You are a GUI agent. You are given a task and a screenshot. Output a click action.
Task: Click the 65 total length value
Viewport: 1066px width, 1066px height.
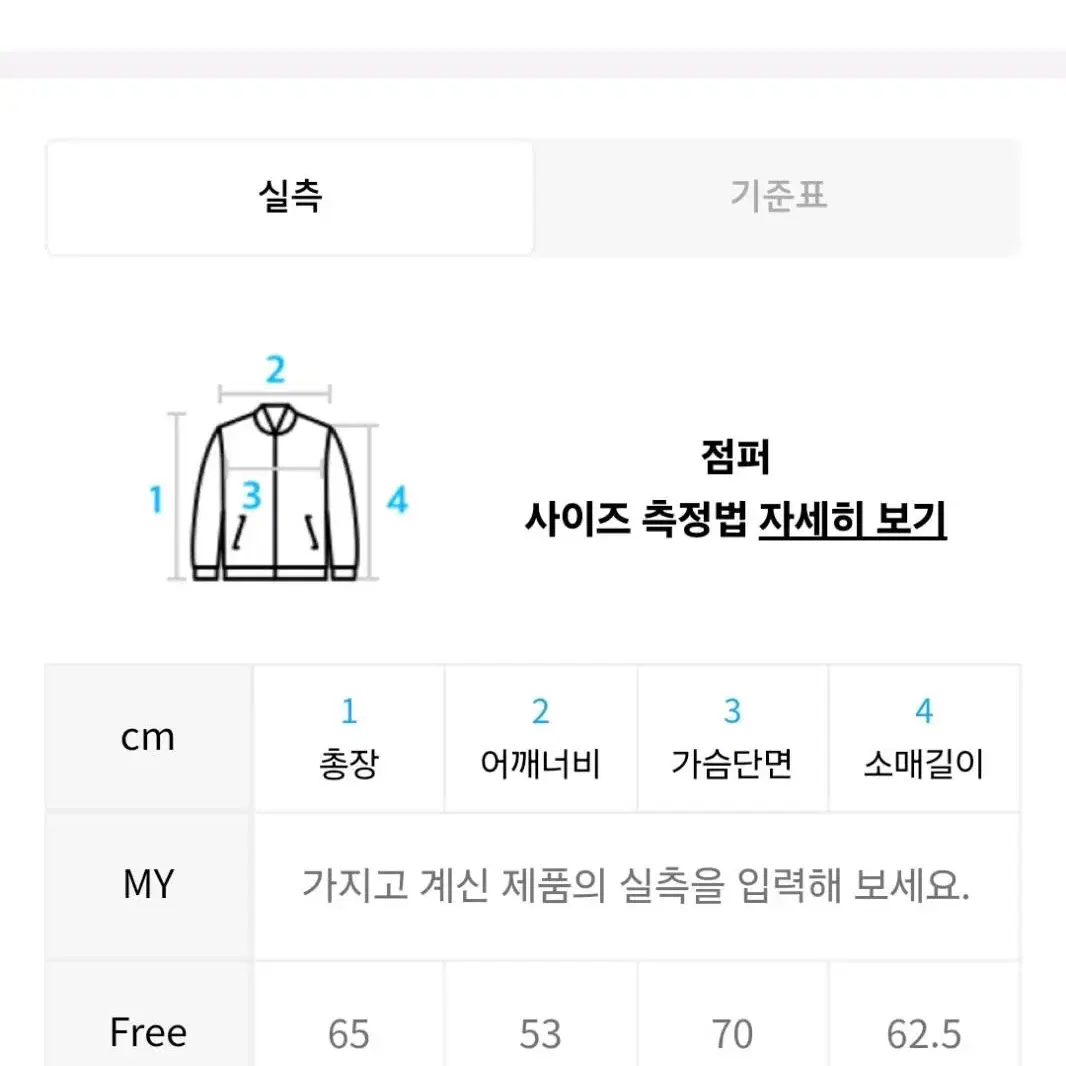tap(349, 1034)
